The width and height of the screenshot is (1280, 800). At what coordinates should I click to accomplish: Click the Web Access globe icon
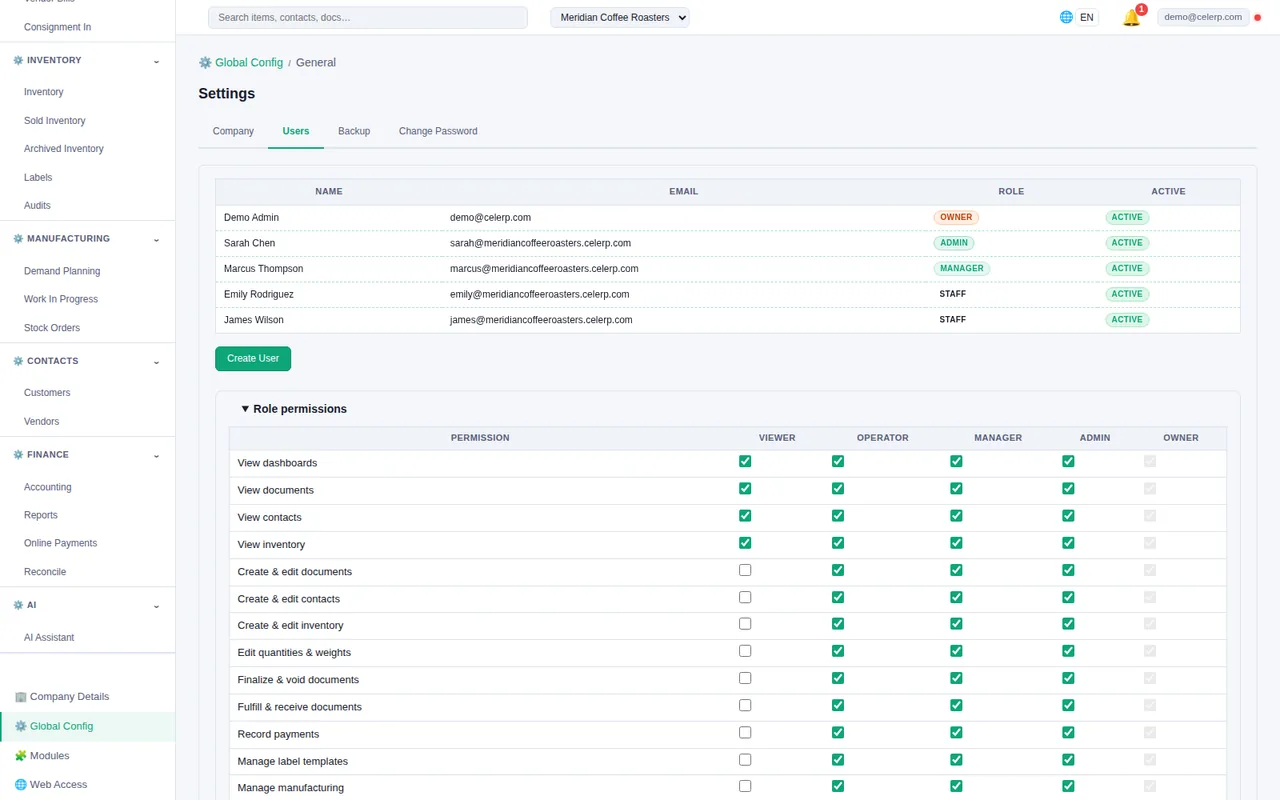(x=21, y=785)
